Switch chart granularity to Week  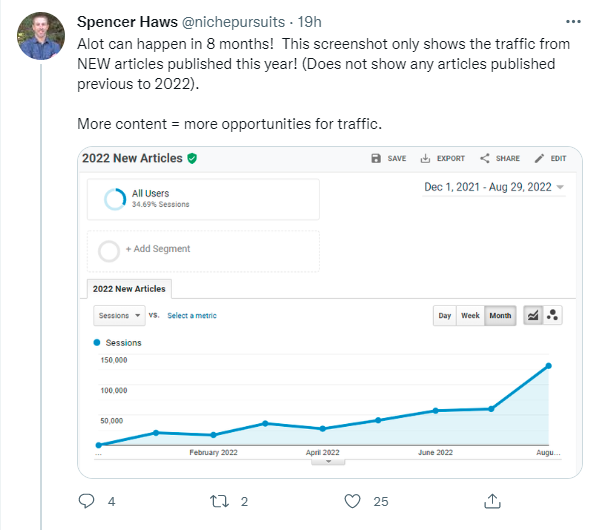(470, 316)
